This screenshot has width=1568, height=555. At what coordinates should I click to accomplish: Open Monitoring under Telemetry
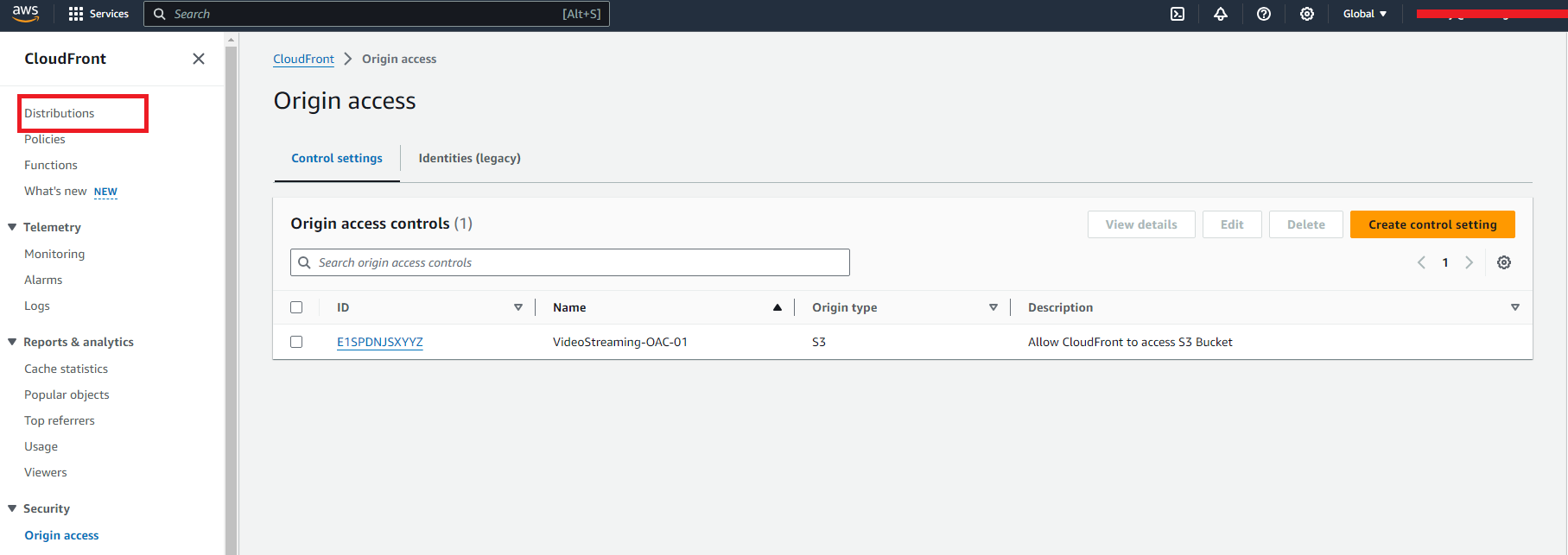point(54,254)
